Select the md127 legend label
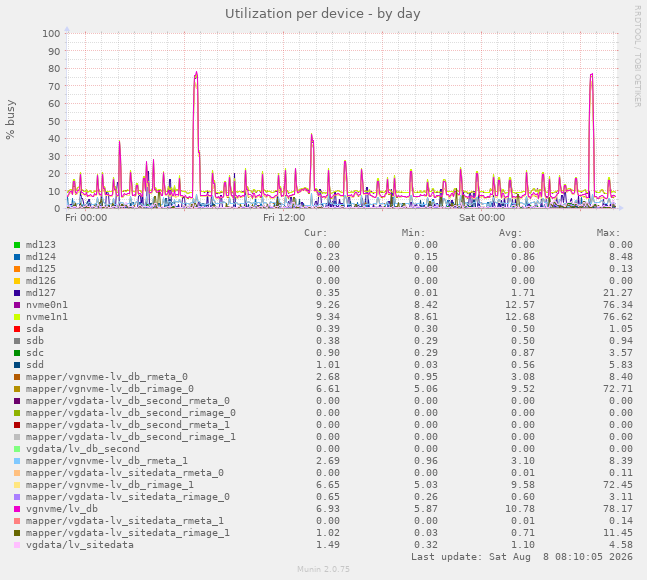The width and height of the screenshot is (647, 580). point(41,293)
